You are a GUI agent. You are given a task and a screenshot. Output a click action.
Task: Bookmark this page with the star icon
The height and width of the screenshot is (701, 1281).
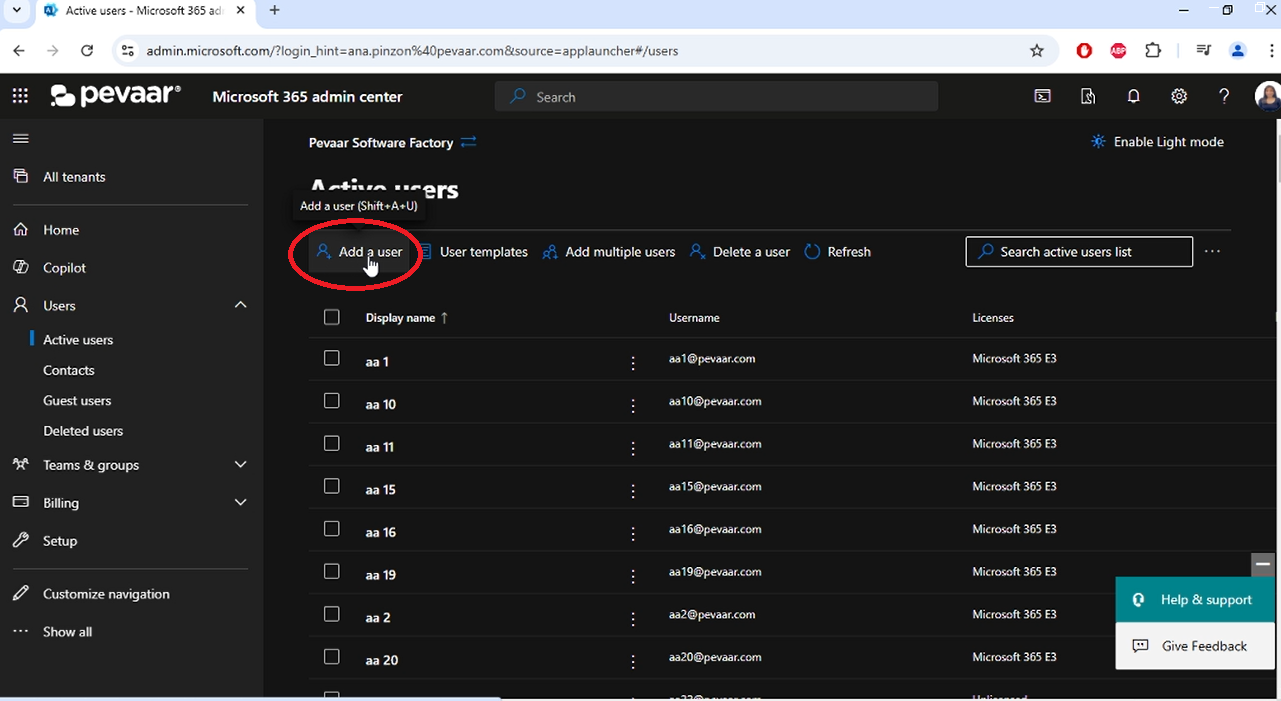[1037, 51]
